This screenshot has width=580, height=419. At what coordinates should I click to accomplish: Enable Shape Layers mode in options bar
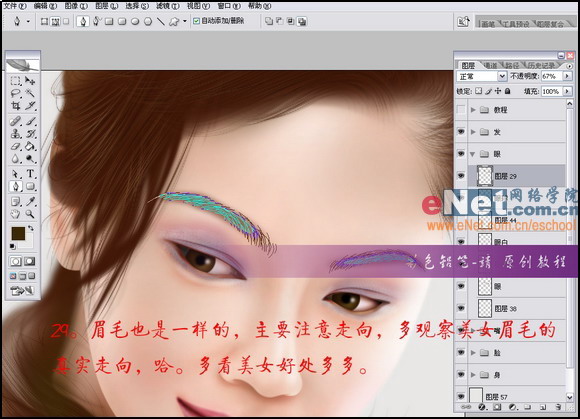point(44,21)
